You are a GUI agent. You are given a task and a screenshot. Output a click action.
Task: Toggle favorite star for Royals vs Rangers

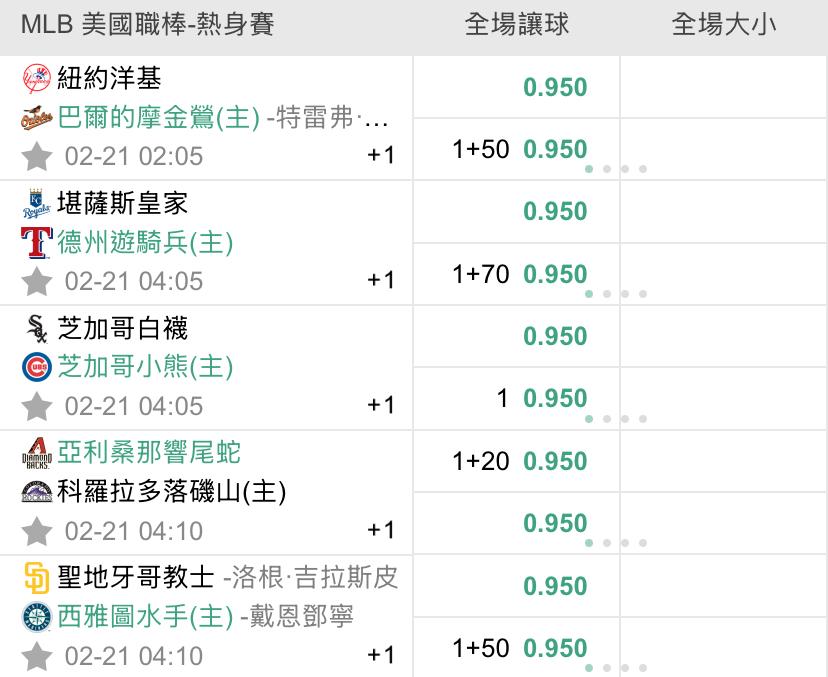click(x=37, y=281)
